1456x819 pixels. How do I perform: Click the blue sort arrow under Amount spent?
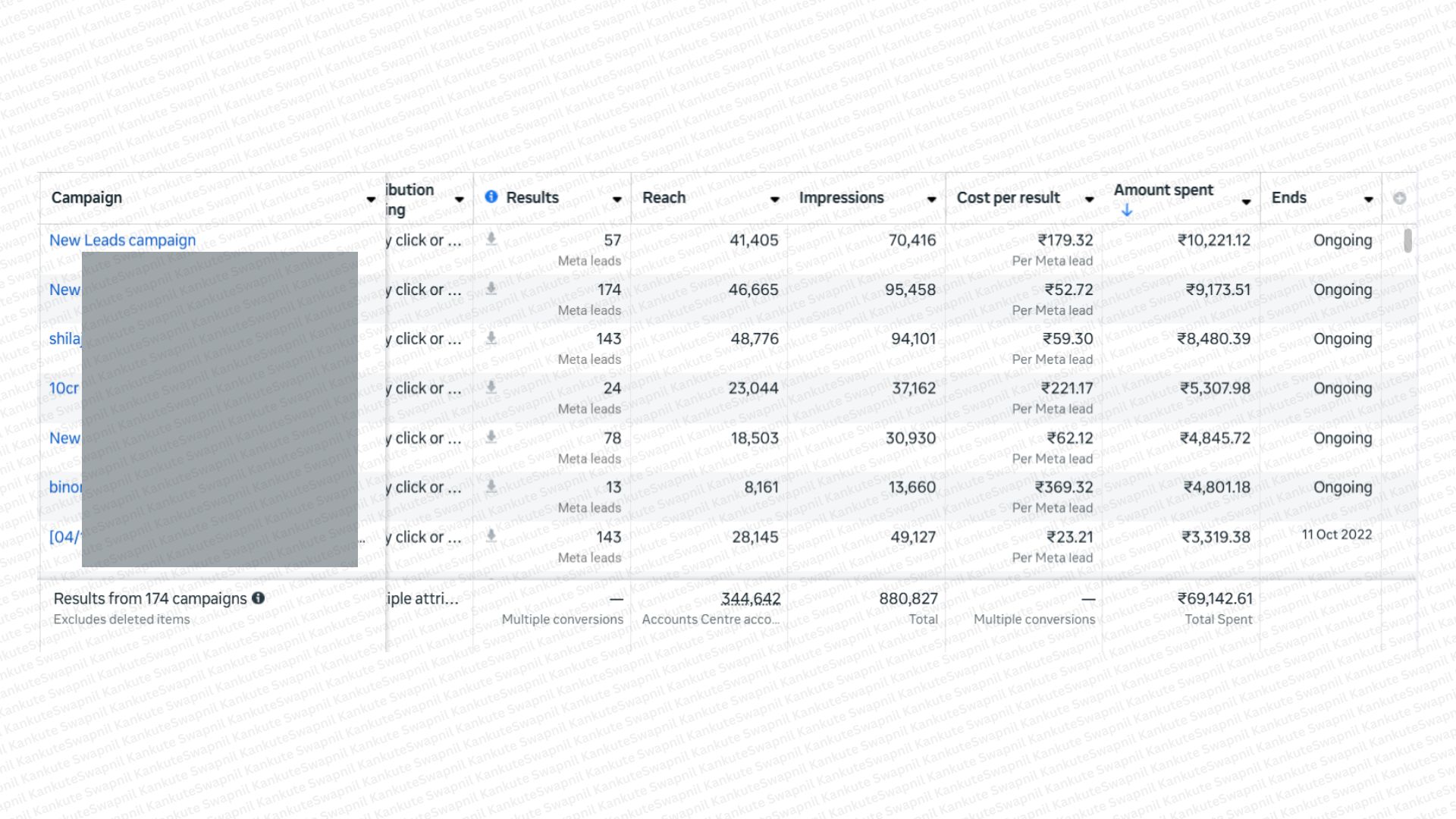pyautogui.click(x=1127, y=210)
